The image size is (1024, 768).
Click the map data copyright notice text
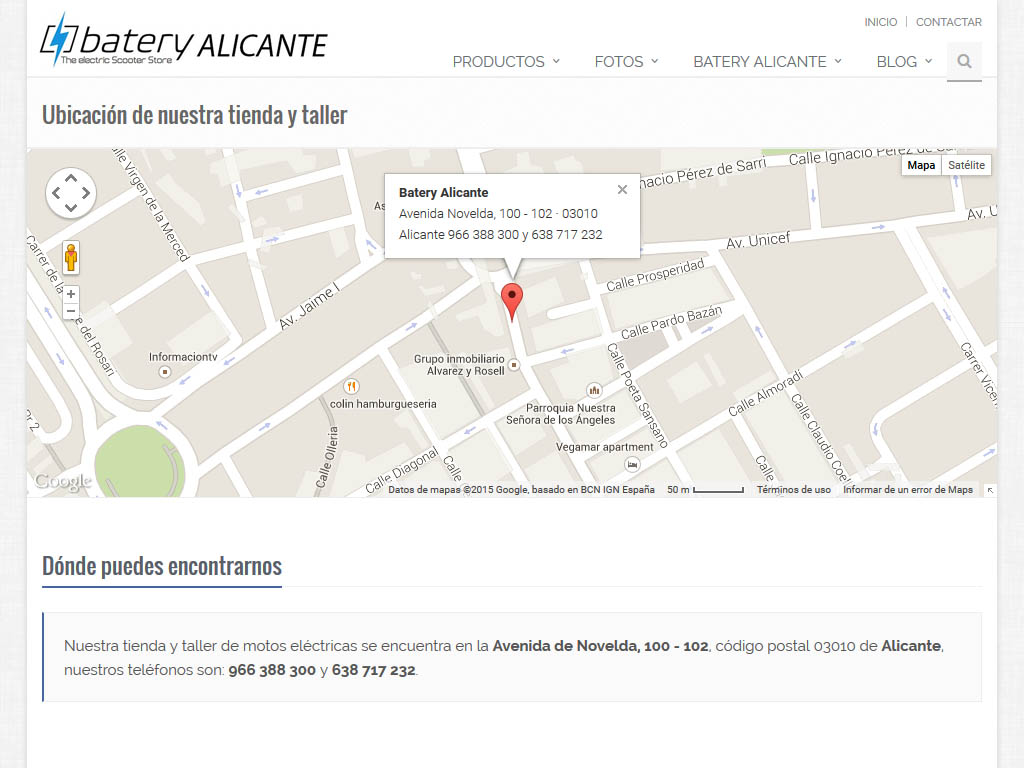pyautogui.click(x=521, y=490)
